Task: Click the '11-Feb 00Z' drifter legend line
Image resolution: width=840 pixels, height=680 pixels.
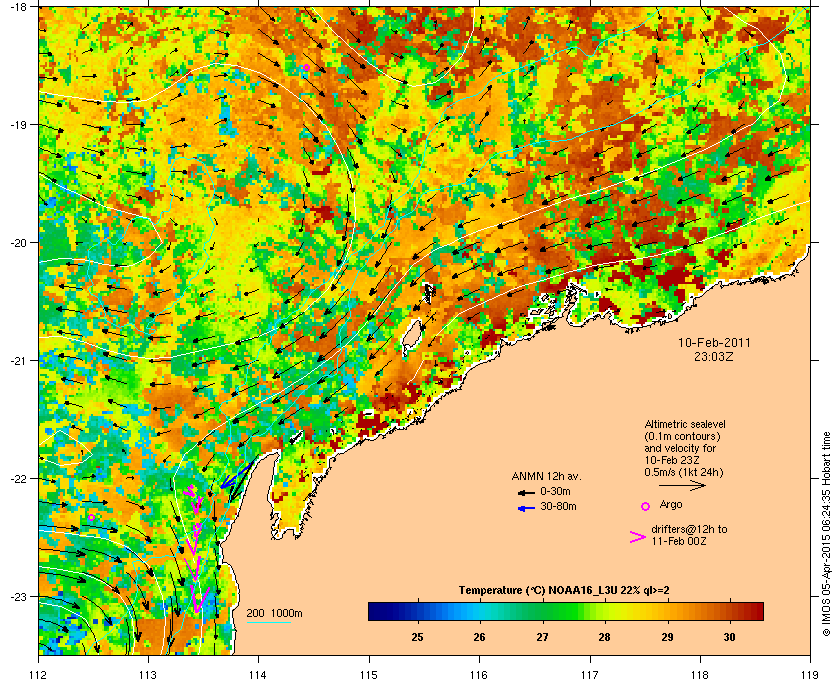Action: [679, 541]
